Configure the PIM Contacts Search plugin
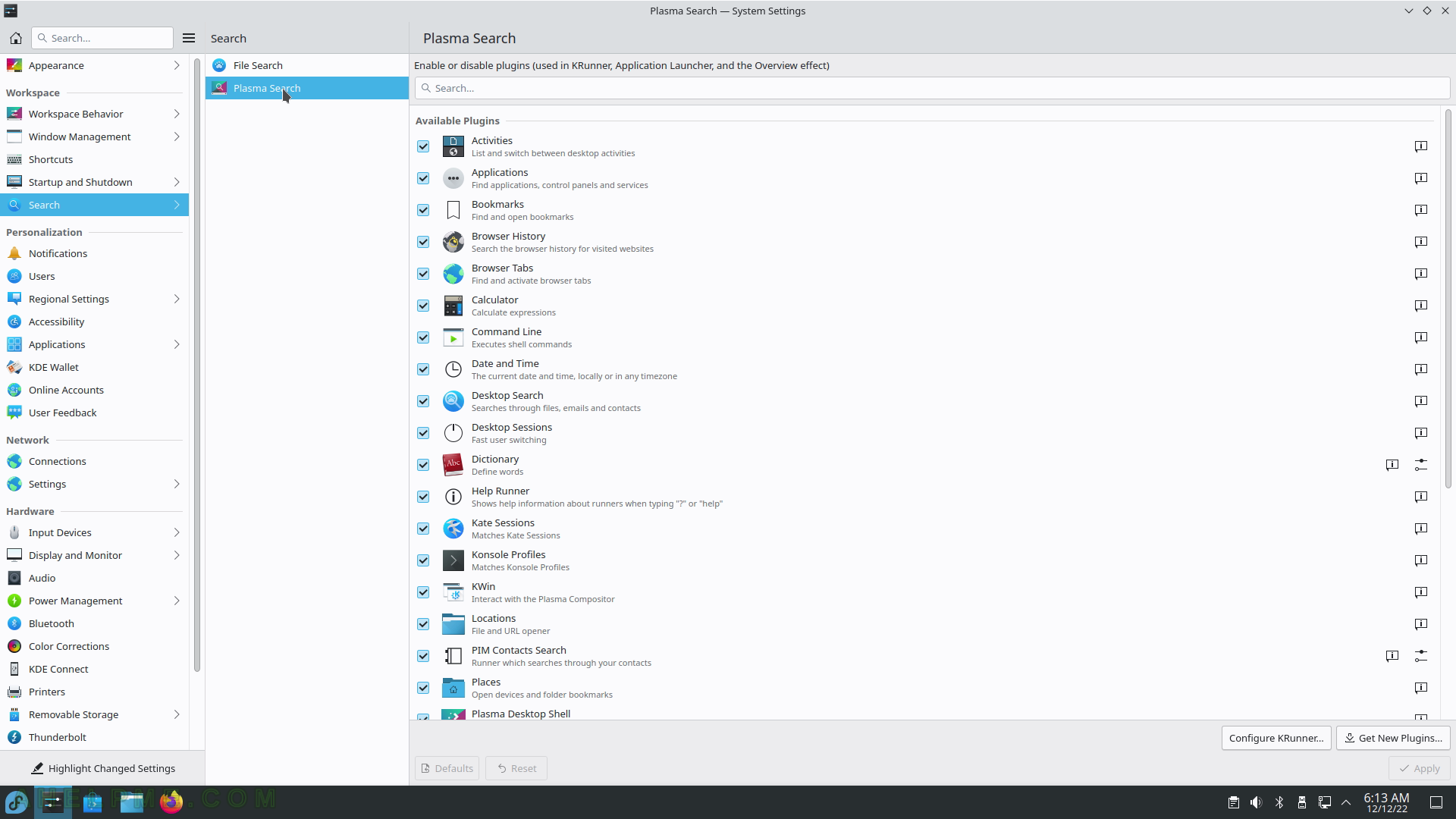The height and width of the screenshot is (819, 1456). pos(1421,656)
